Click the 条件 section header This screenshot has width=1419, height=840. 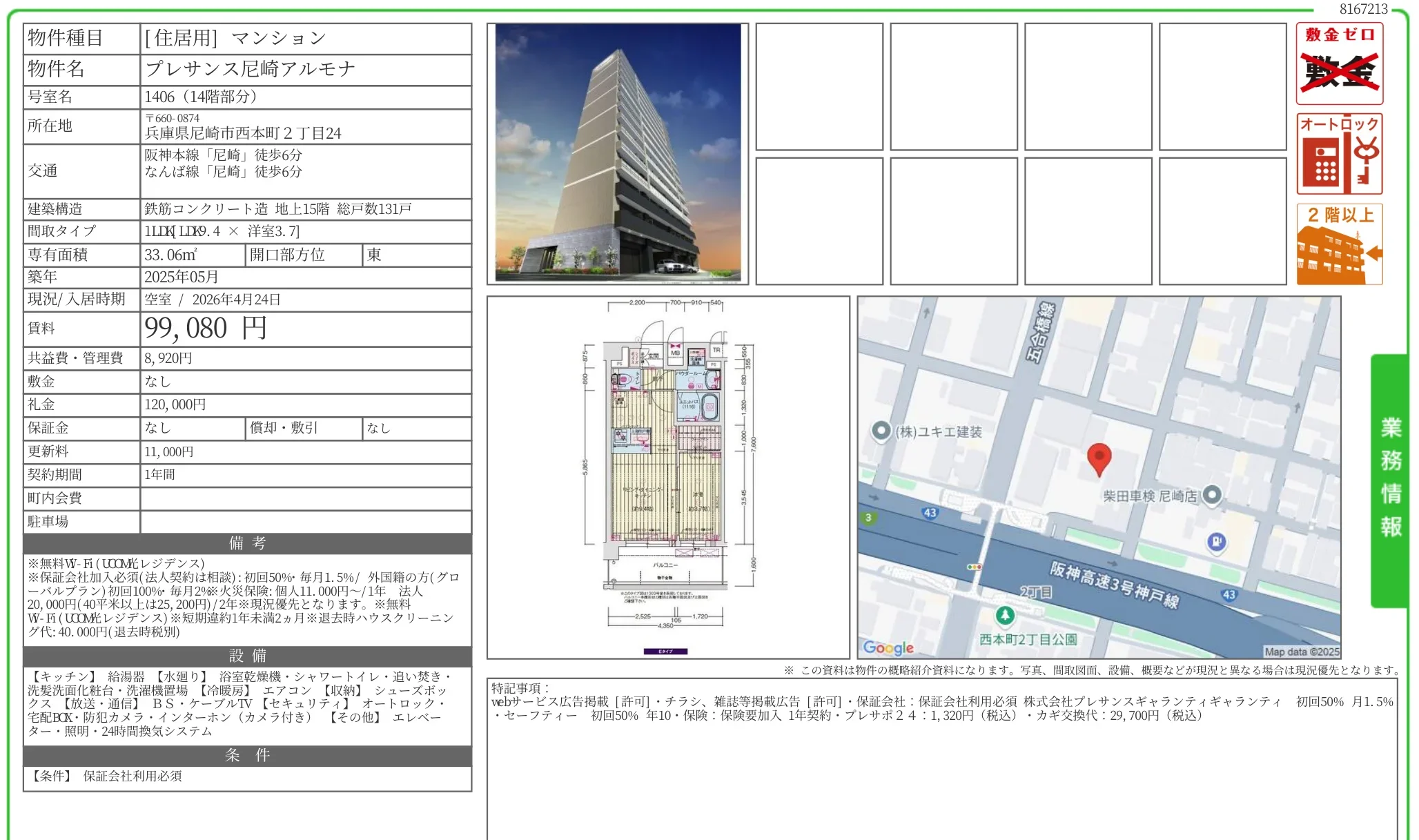click(x=247, y=755)
